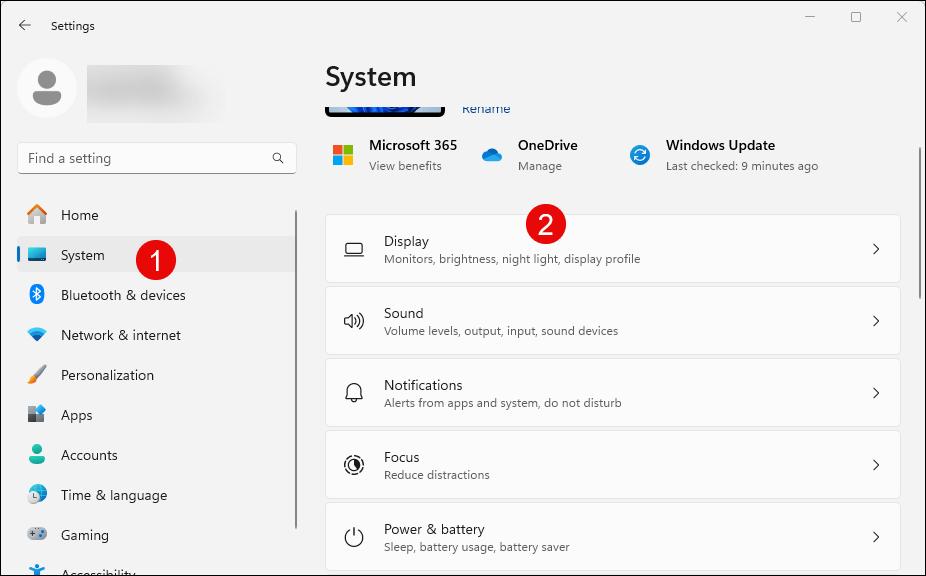This screenshot has height=576, width=926.
Task: Click the OneDrive cloud icon
Action: [491, 155]
